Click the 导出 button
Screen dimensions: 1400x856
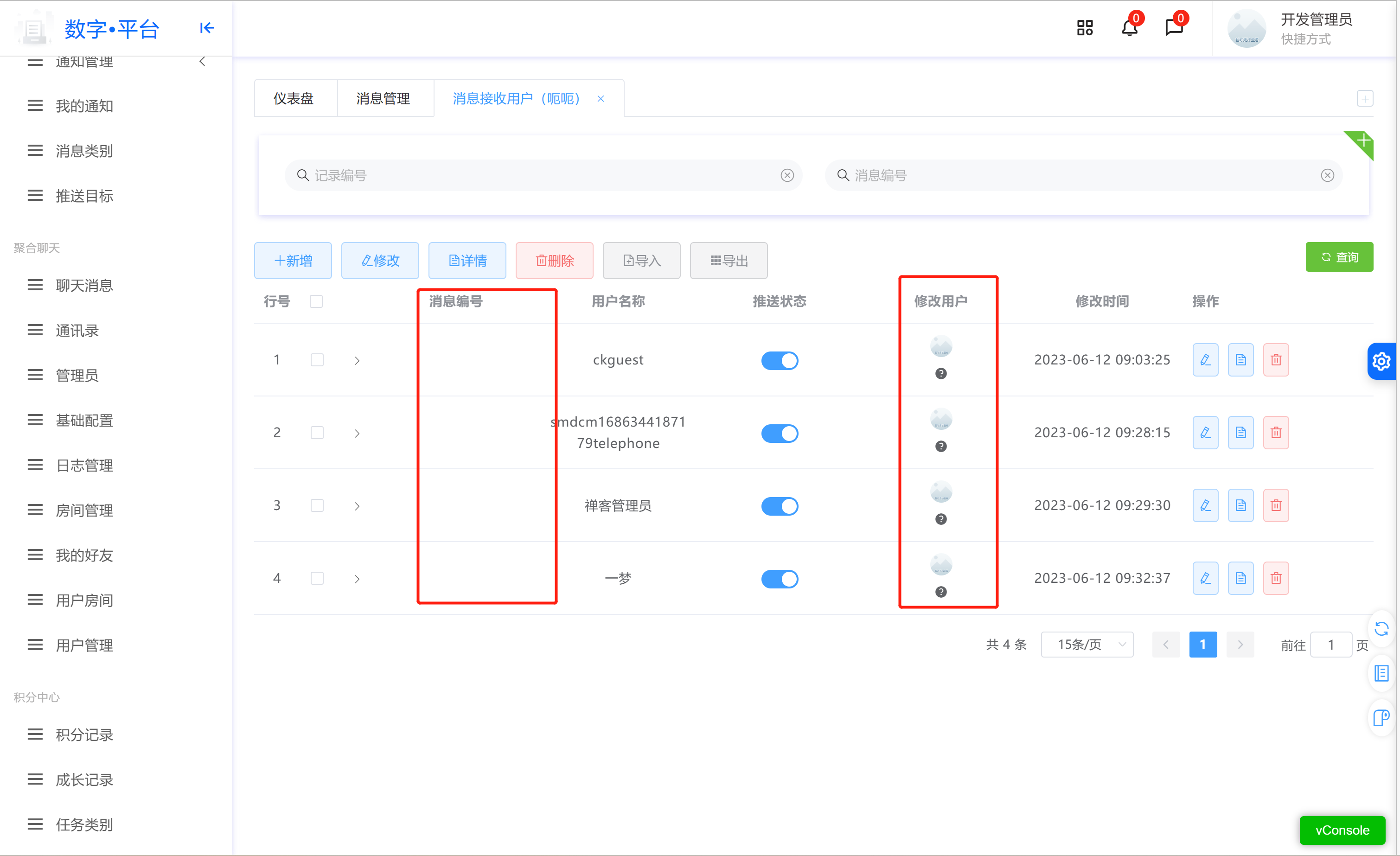tap(729, 260)
